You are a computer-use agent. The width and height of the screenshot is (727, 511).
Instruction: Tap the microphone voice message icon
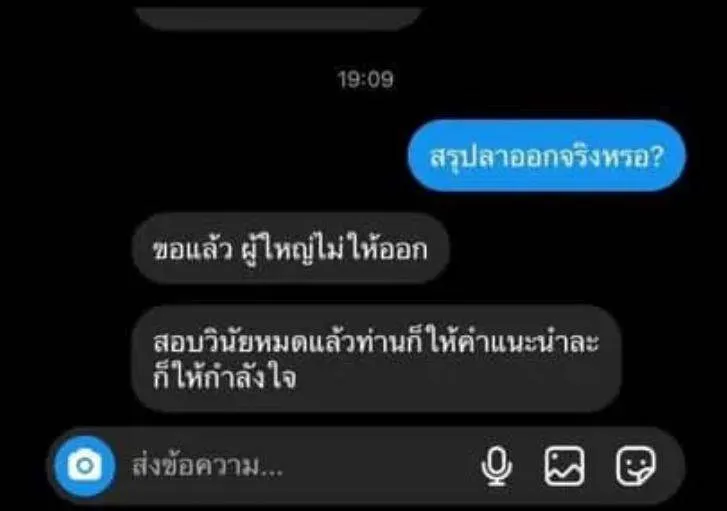click(497, 466)
